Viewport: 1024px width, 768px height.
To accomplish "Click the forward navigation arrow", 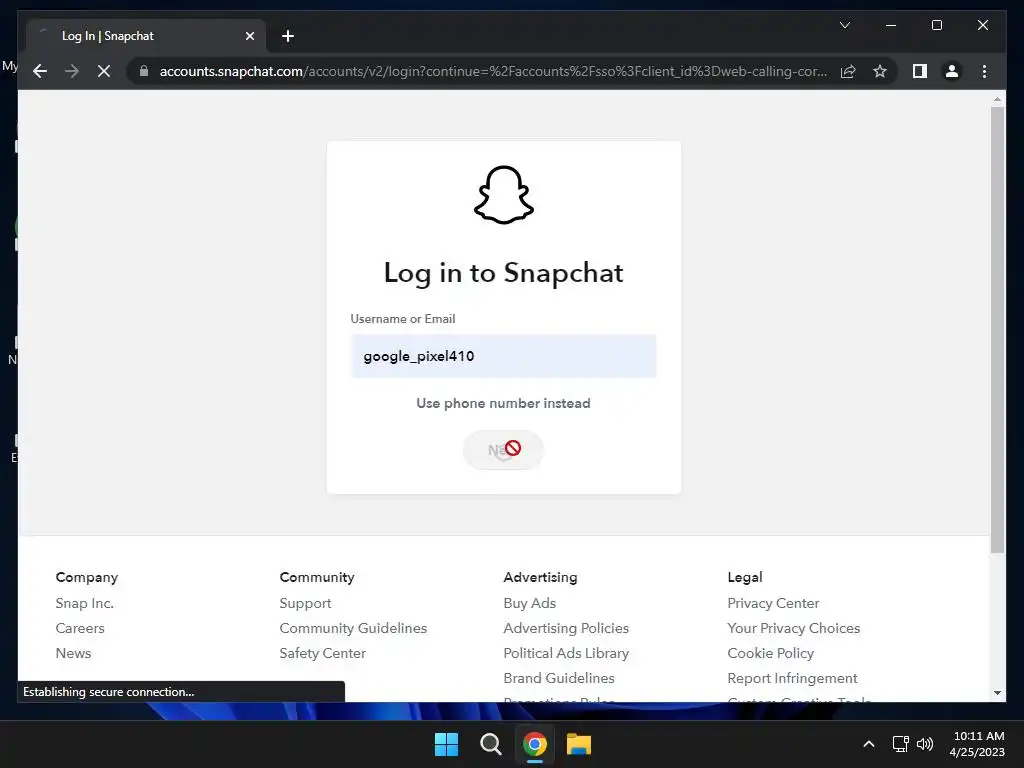I will 72,71.
